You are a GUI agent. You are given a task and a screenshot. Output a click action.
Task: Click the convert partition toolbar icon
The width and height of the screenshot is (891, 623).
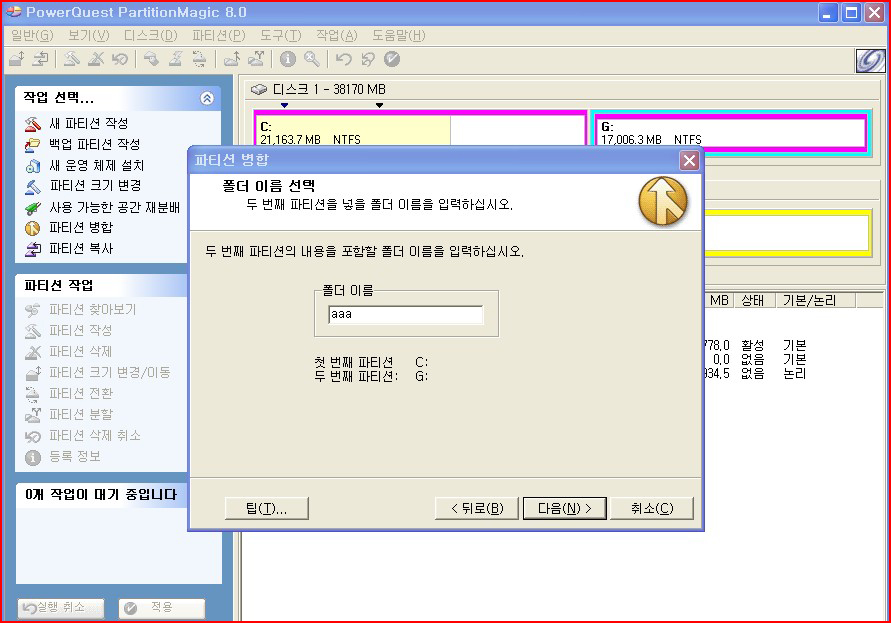199,59
